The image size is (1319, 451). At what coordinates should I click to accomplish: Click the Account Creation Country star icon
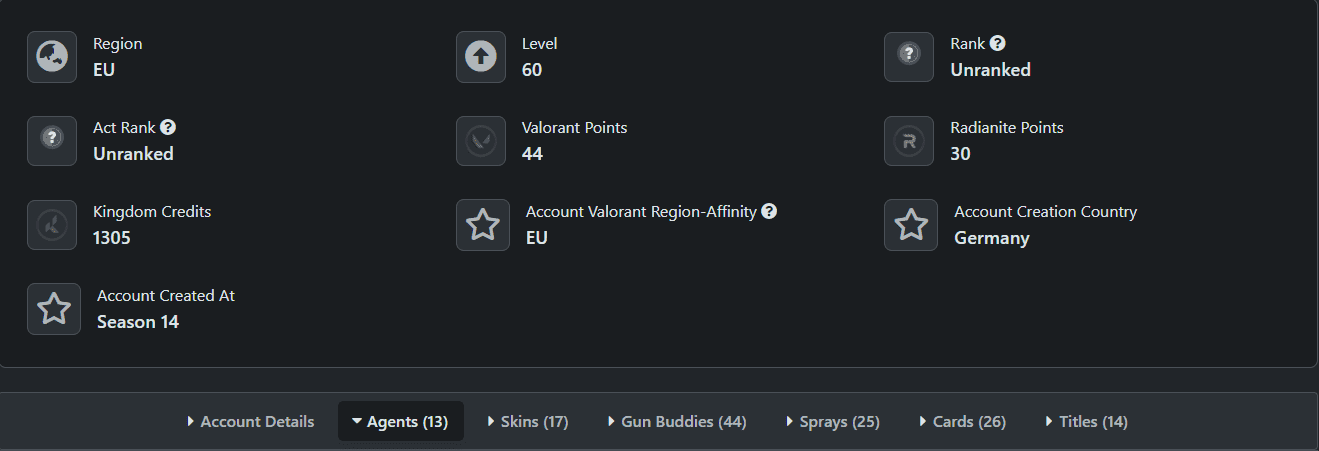click(x=911, y=225)
